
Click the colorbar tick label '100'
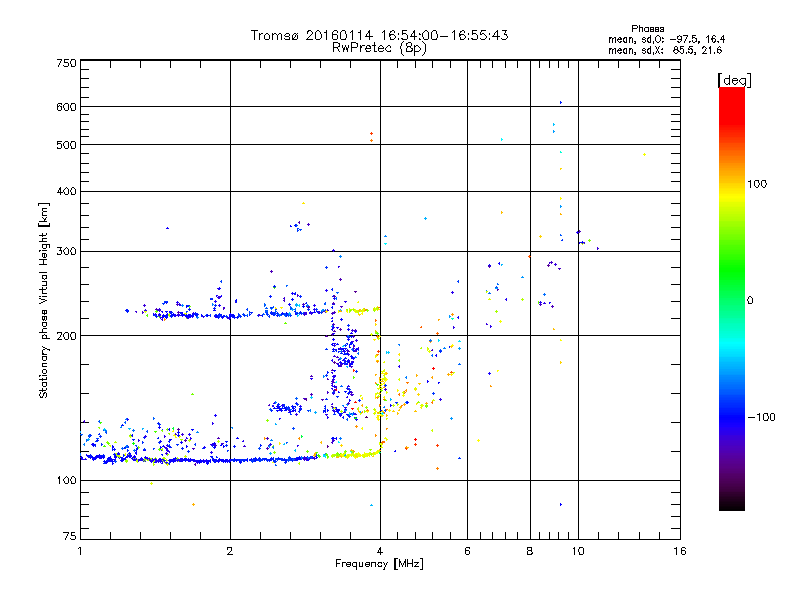point(757,184)
